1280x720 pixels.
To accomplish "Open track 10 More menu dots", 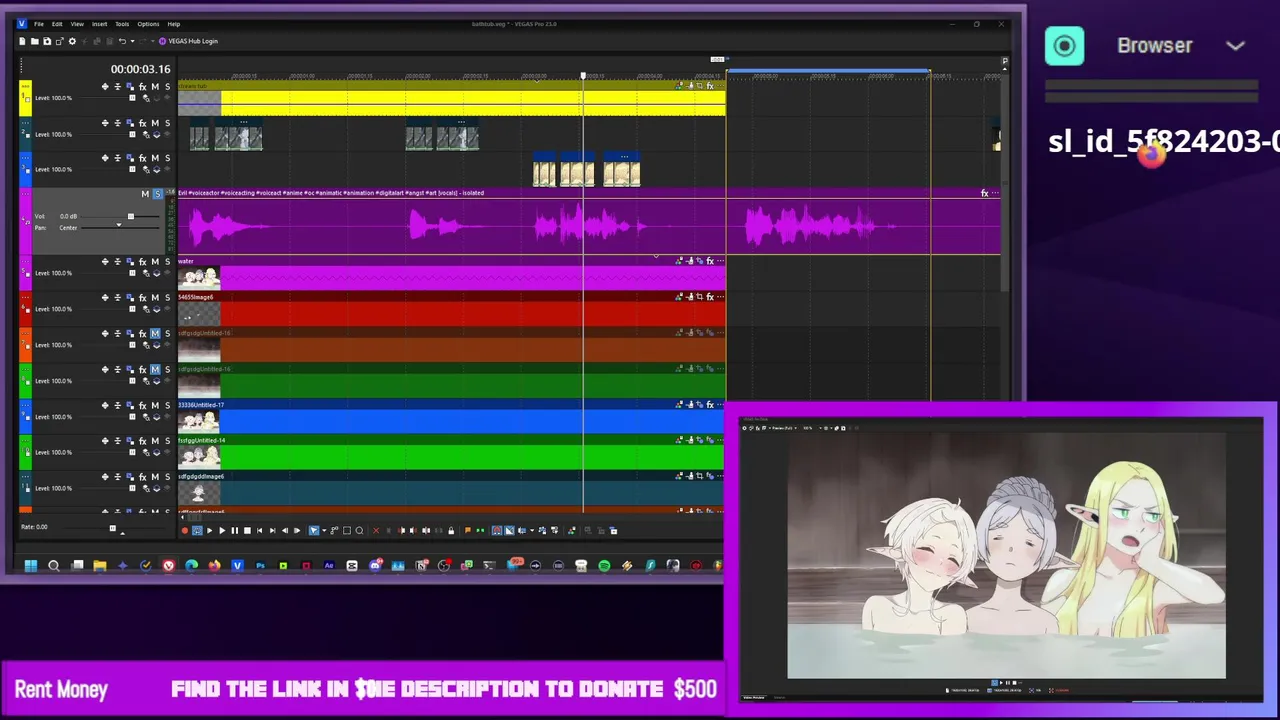I will point(25,441).
